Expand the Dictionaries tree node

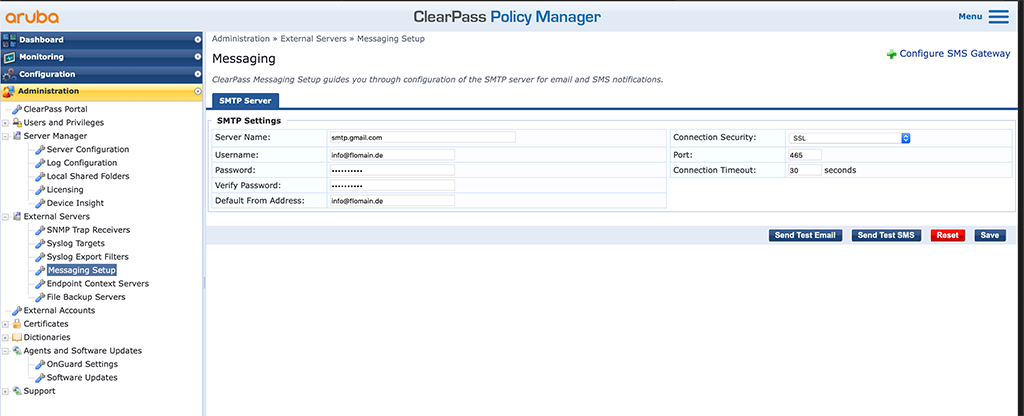[x=5, y=338]
